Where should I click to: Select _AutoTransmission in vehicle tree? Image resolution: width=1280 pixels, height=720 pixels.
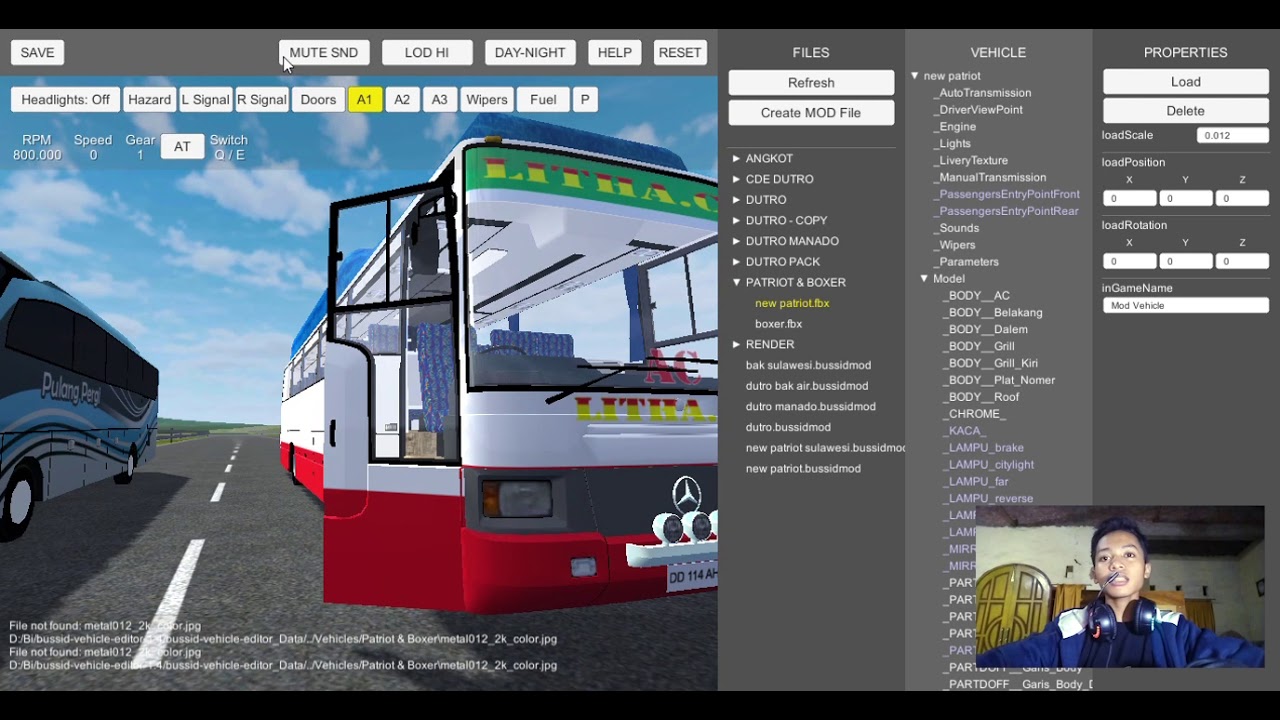click(982, 93)
